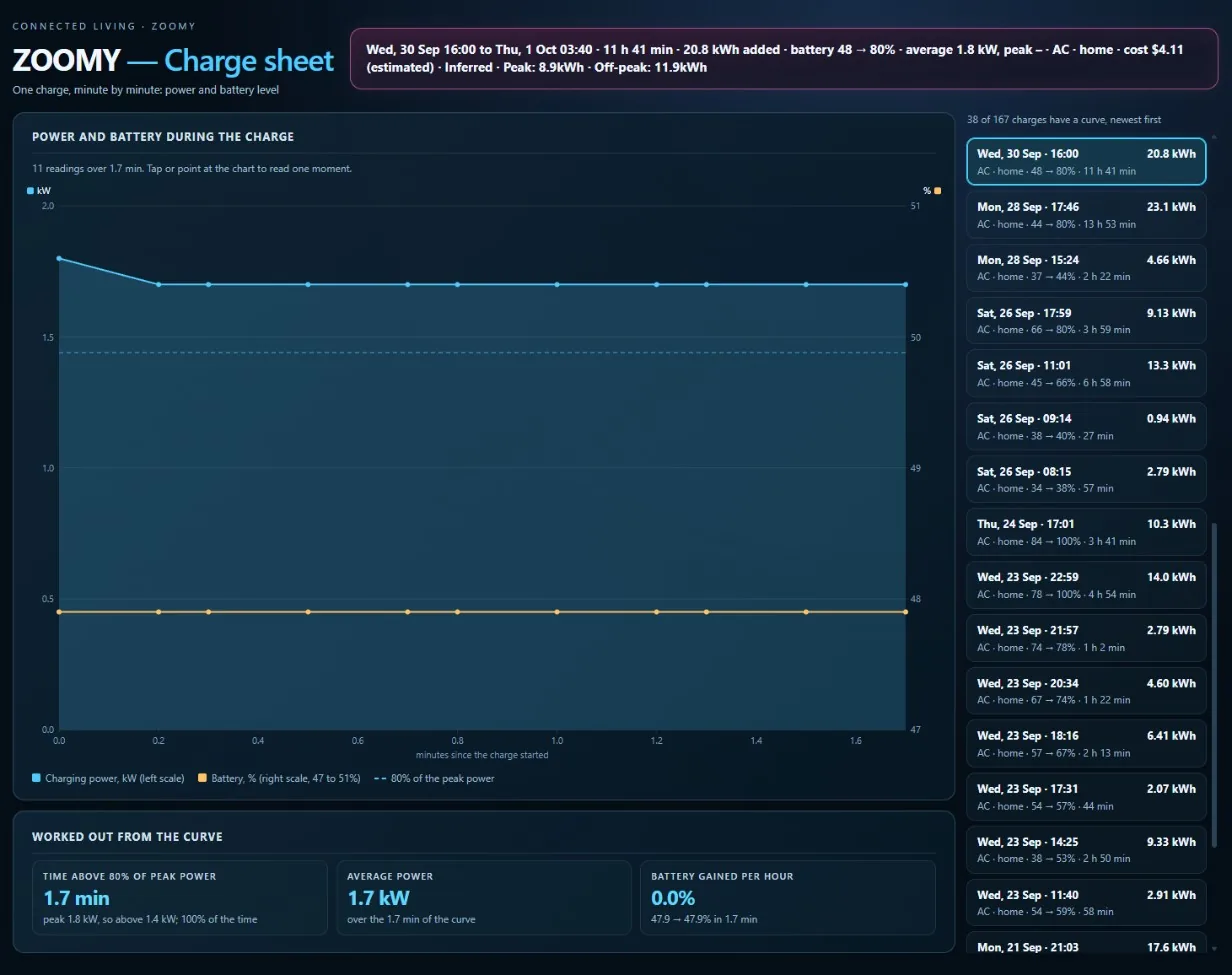The width and height of the screenshot is (1232, 975).
Task: Click the 'Worked out from the curve' heading
Action: click(127, 837)
